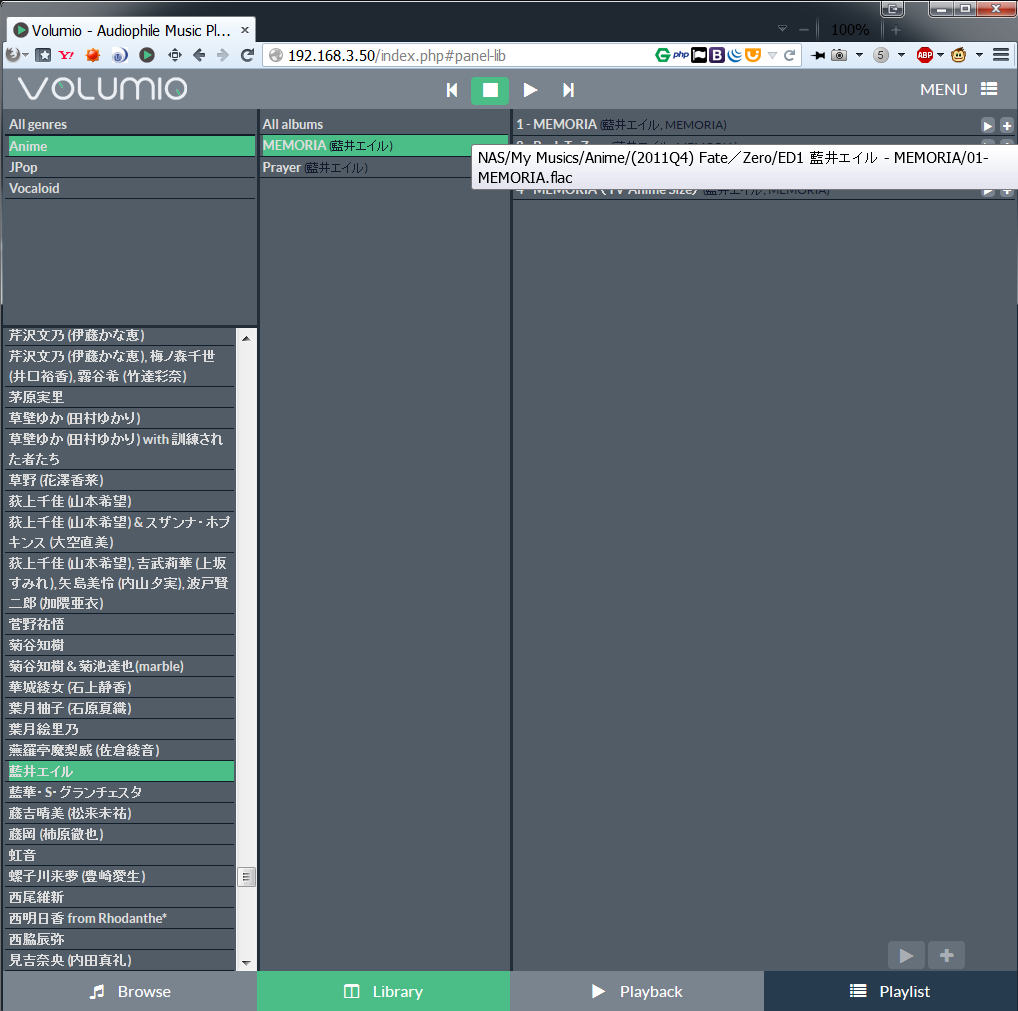This screenshot has width=1018, height=1011.
Task: Skip to the next track in Volumio
Action: pyautogui.click(x=568, y=90)
